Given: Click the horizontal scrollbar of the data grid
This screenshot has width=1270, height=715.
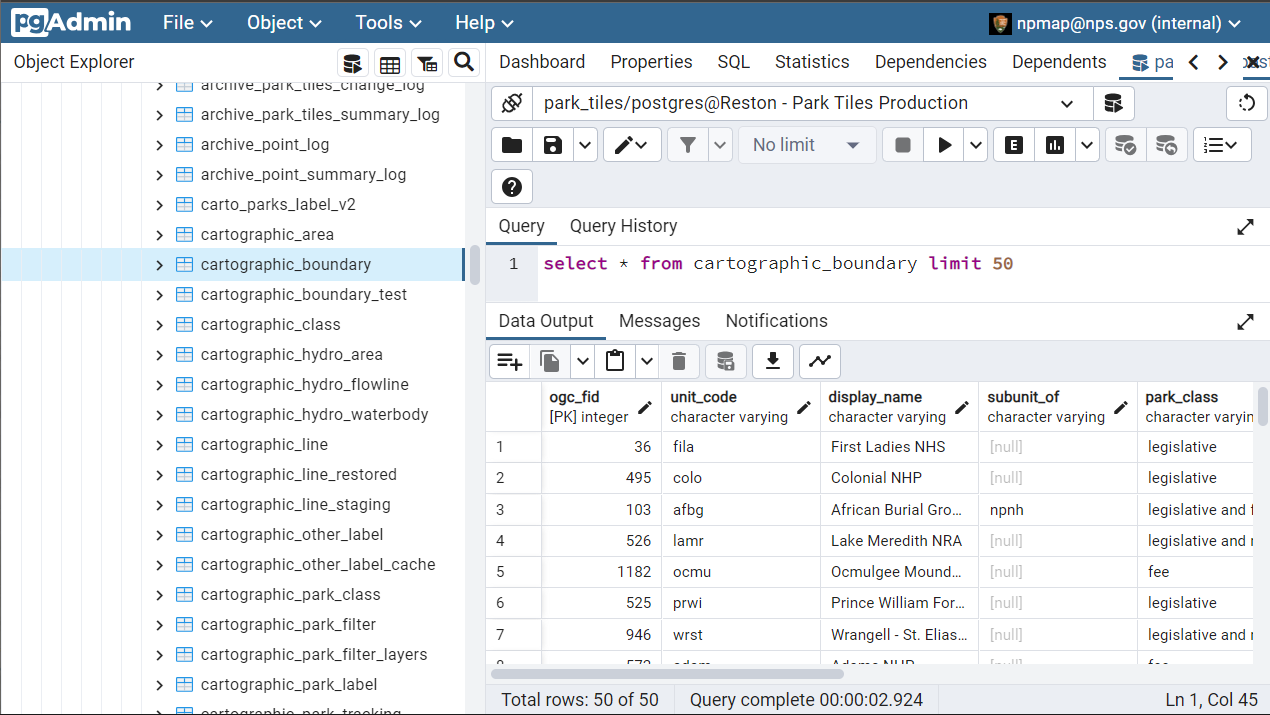Looking at the screenshot, I should [665, 673].
